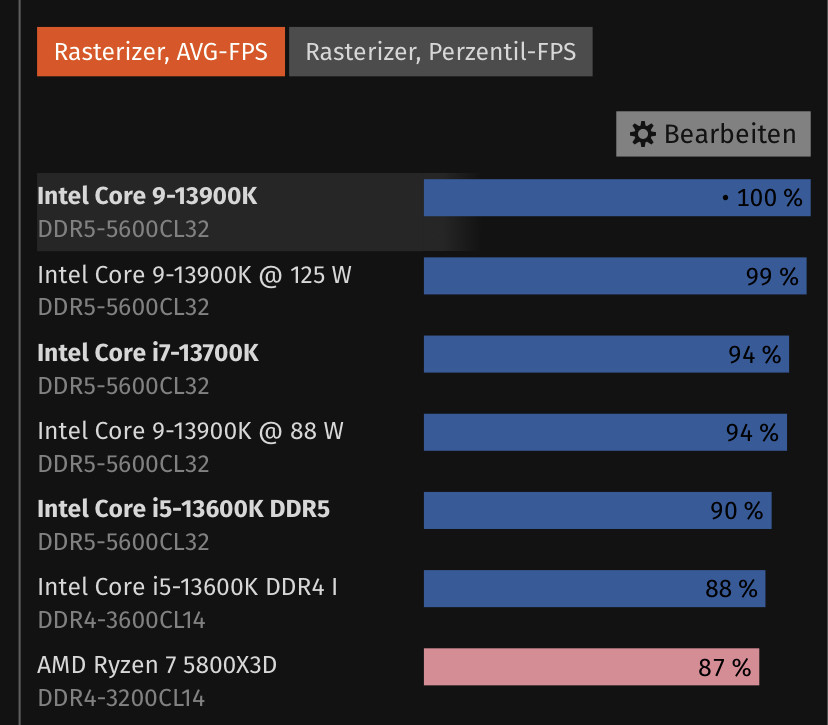Click the 94 % bar for i7-13700K
828x725 pixels.
(x=606, y=354)
